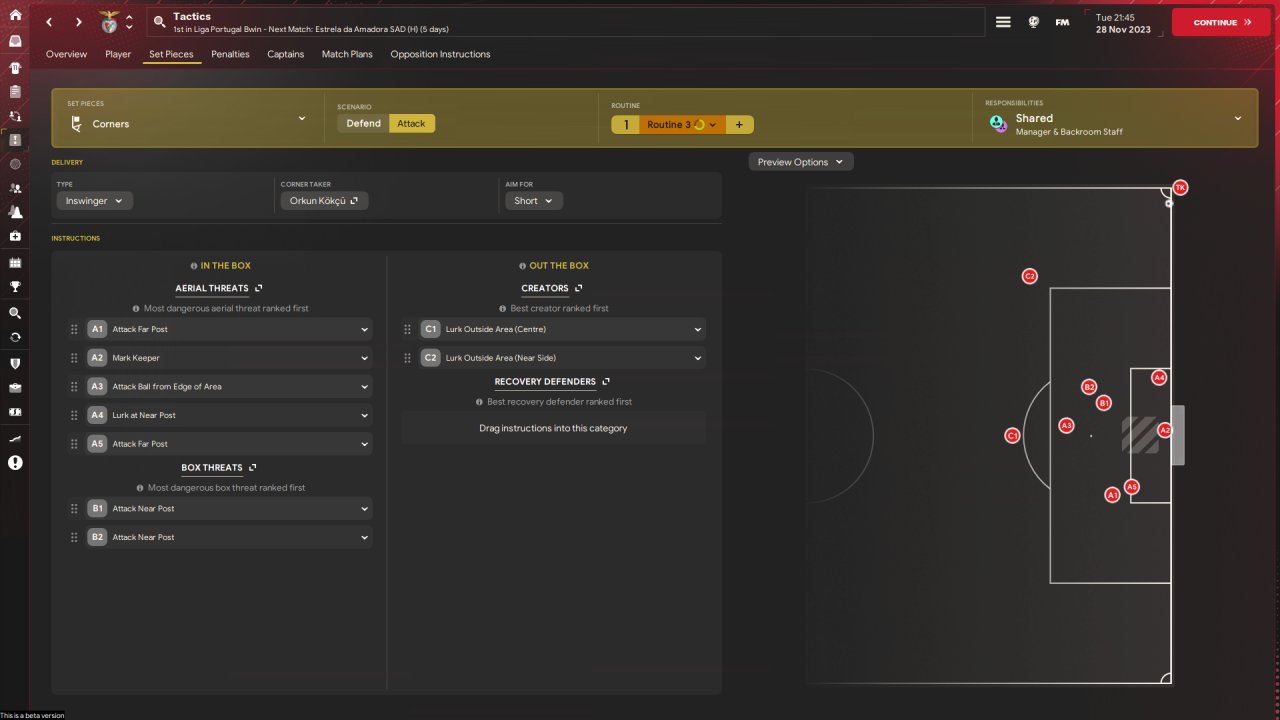
Task: Click the search magnifier in top bar
Action: [159, 22]
